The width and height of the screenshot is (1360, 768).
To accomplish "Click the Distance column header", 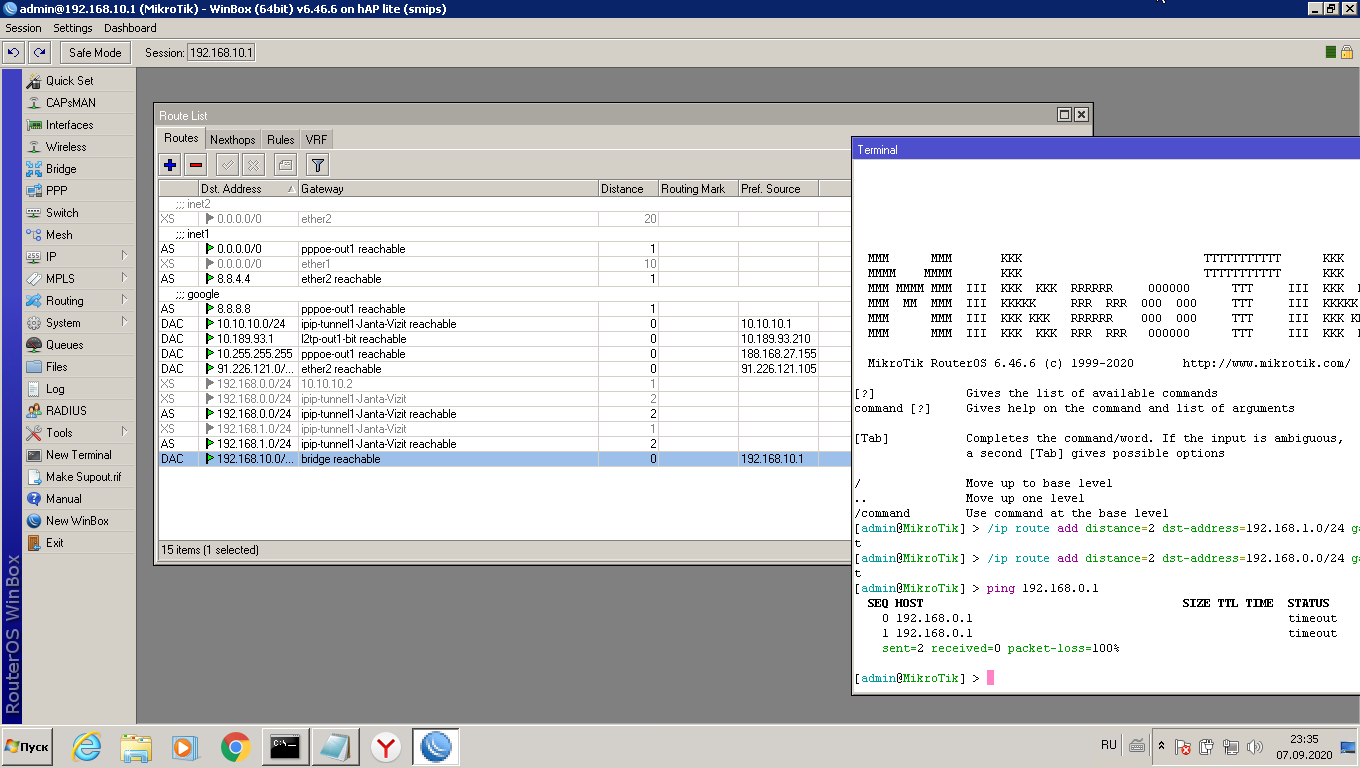I will (x=628, y=189).
